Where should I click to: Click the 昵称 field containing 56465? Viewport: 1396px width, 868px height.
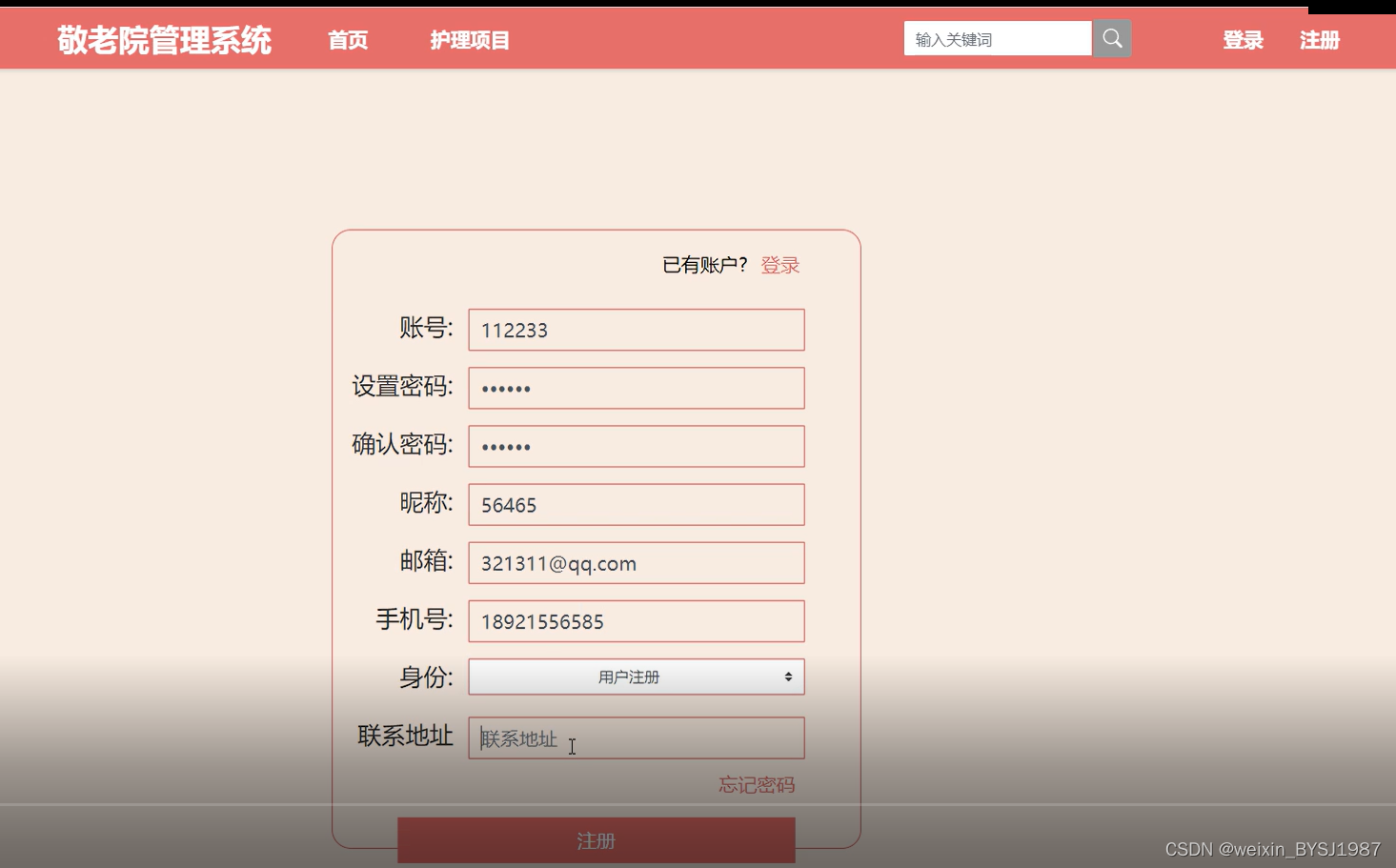637,505
